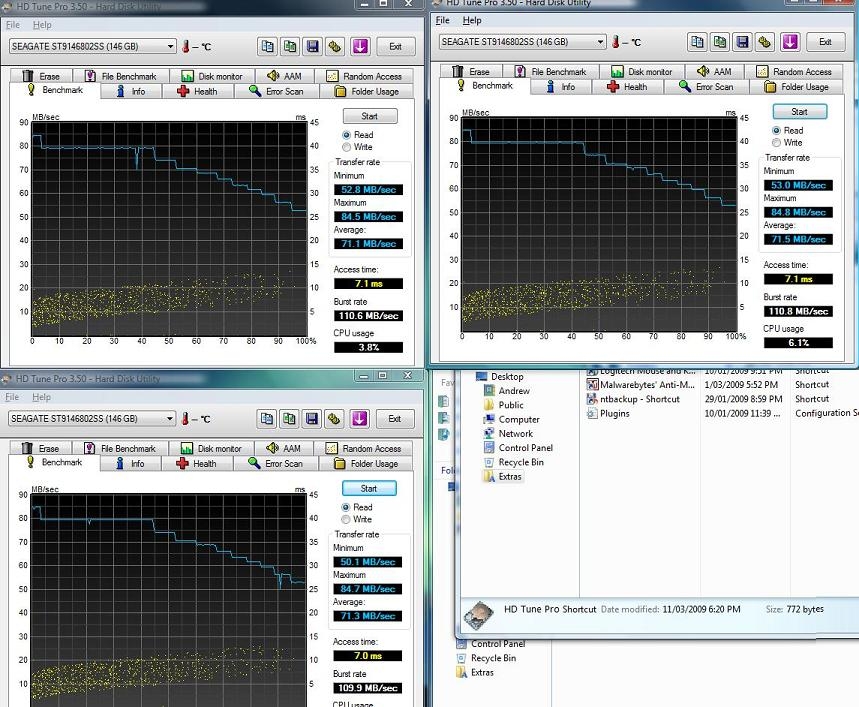Open Erase tab in top-left HD Tune window
The height and width of the screenshot is (707, 859).
[x=41, y=76]
